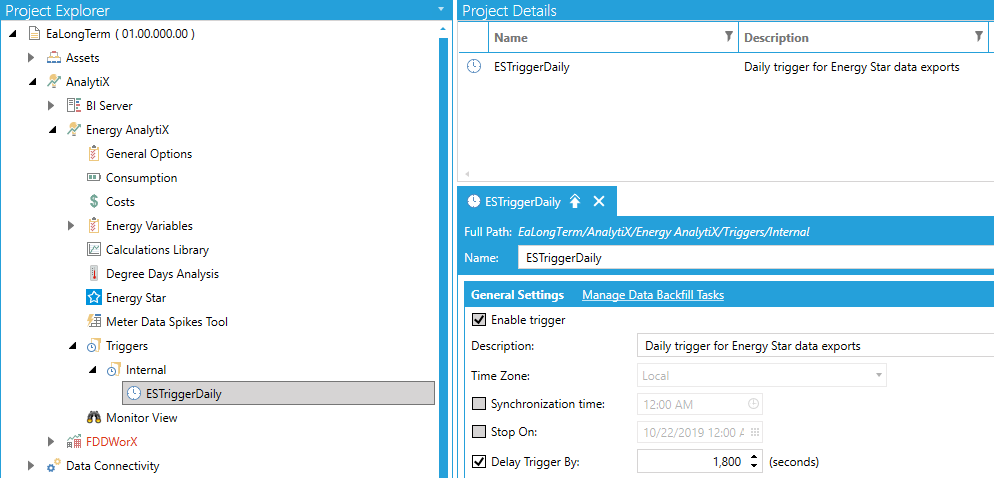Click the Energy Star icon in tree

[x=94, y=298]
